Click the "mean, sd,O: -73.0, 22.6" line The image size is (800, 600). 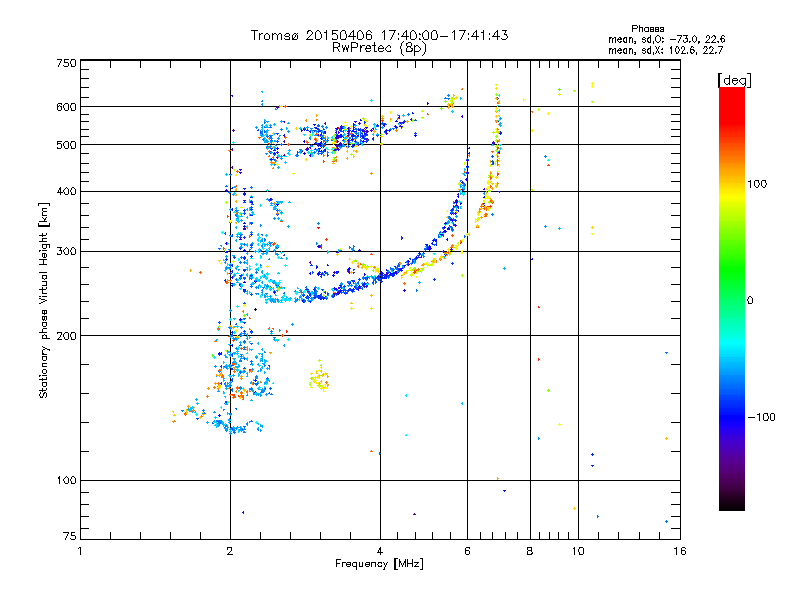click(666, 39)
